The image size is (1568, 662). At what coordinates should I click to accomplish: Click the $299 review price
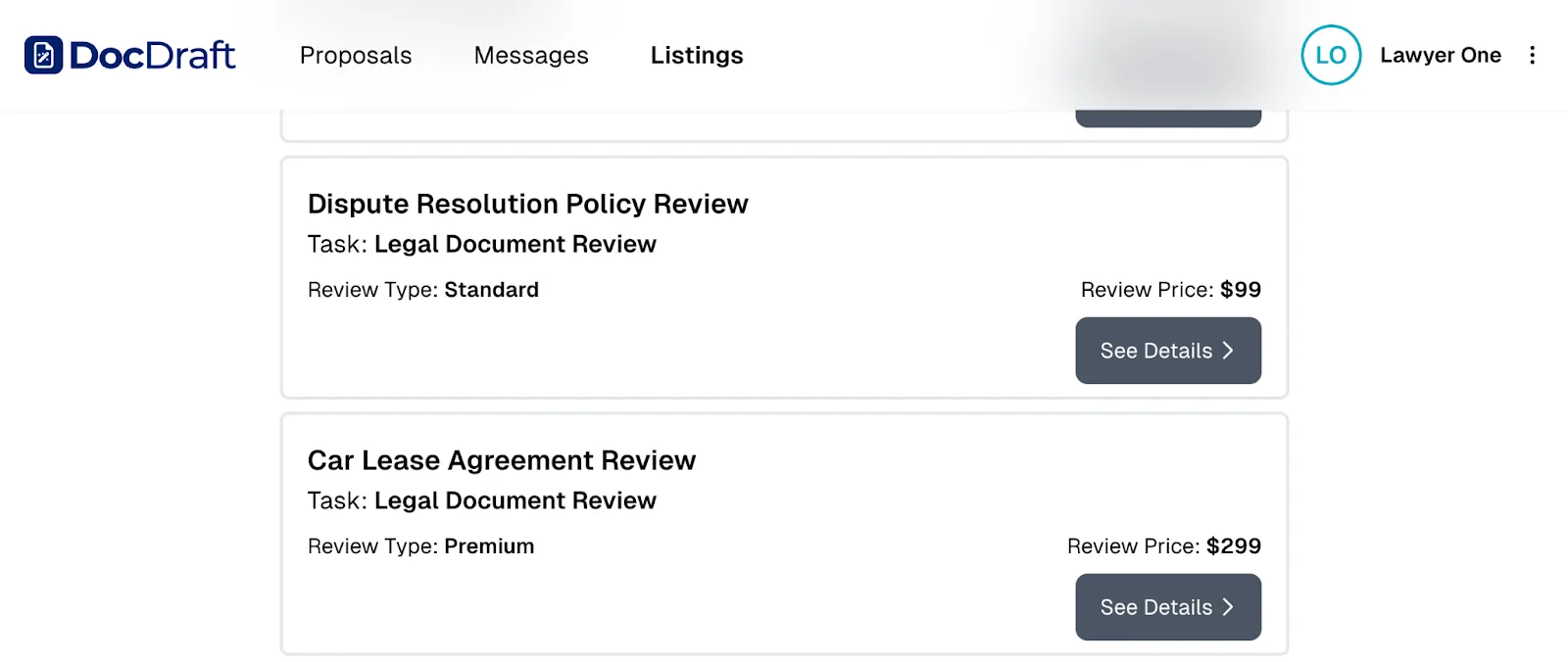click(x=1234, y=546)
